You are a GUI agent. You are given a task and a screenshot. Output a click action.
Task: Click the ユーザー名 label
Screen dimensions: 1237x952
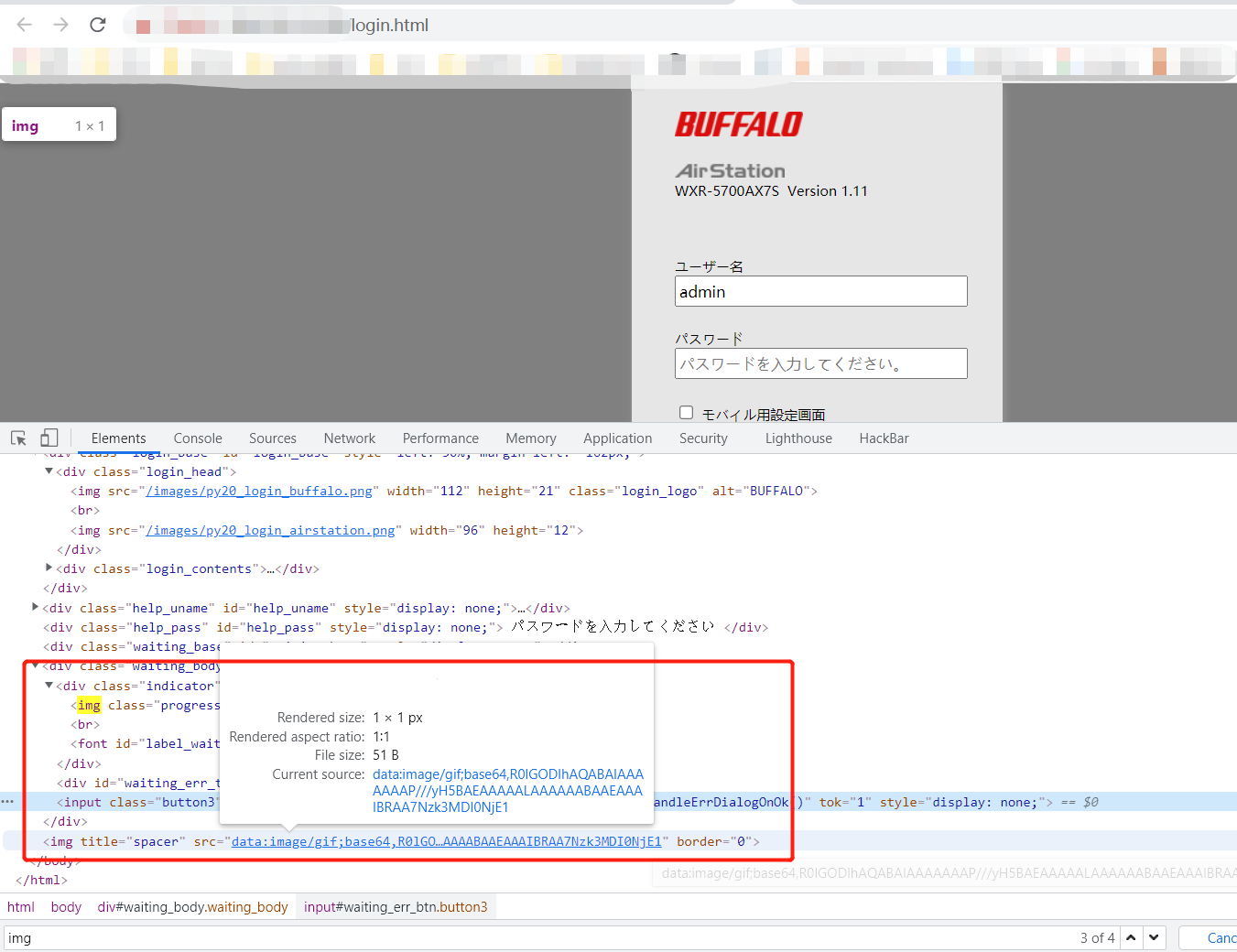pos(709,266)
